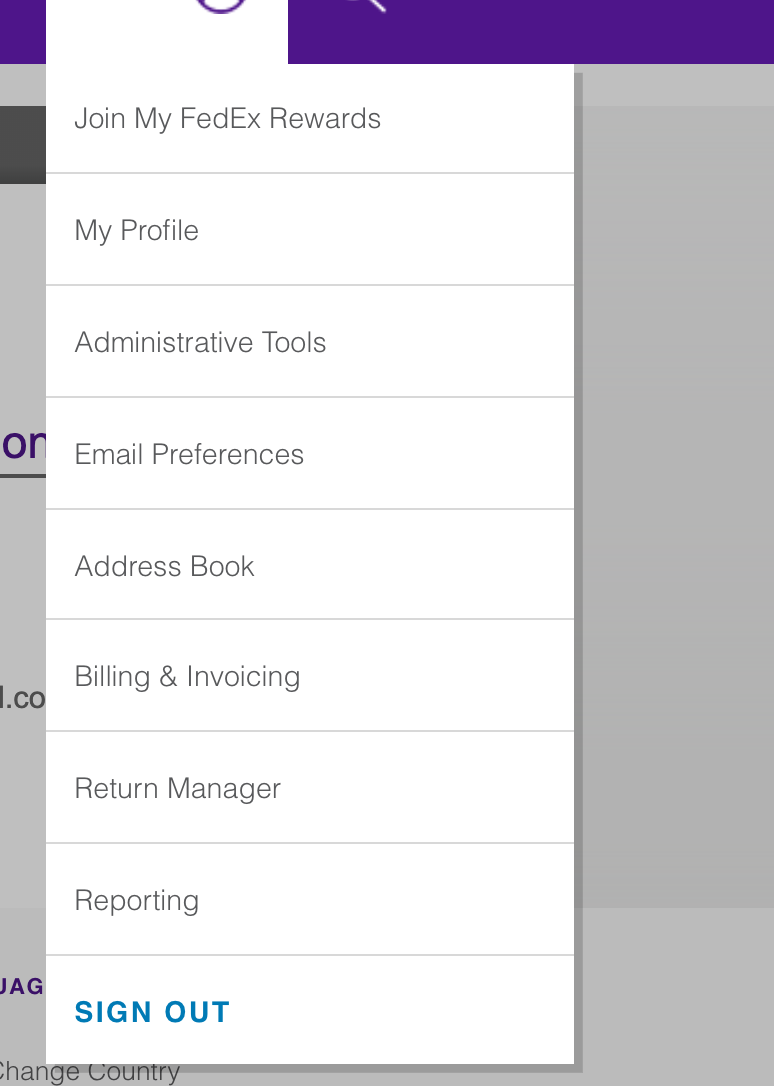The width and height of the screenshot is (774, 1086).
Task: Open My Profile from the account menu
Action: click(x=136, y=230)
